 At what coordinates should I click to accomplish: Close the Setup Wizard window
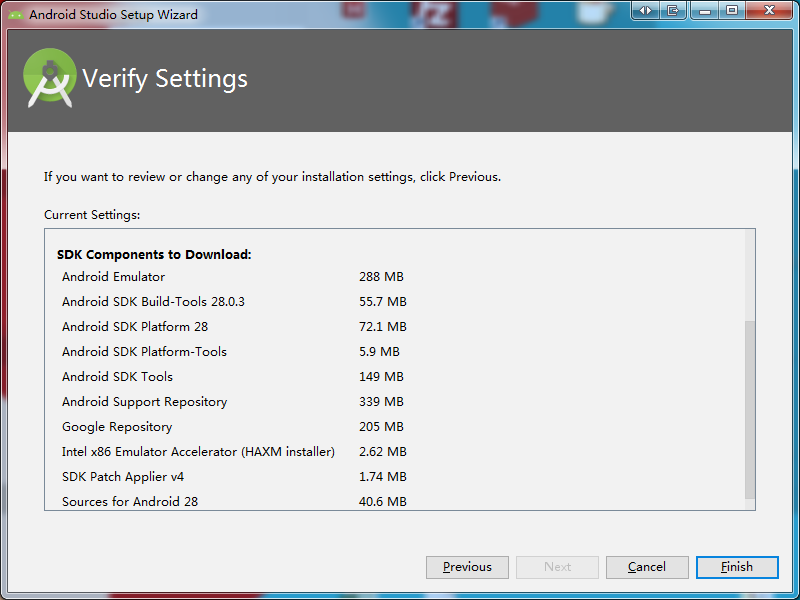[x=770, y=10]
